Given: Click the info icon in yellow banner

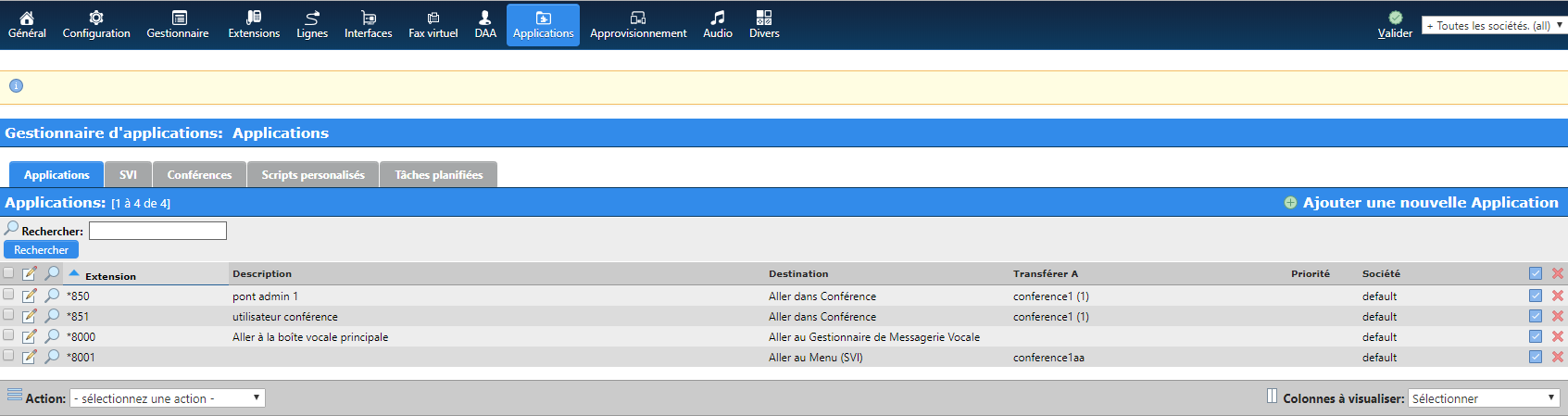Looking at the screenshot, I should (16, 86).
